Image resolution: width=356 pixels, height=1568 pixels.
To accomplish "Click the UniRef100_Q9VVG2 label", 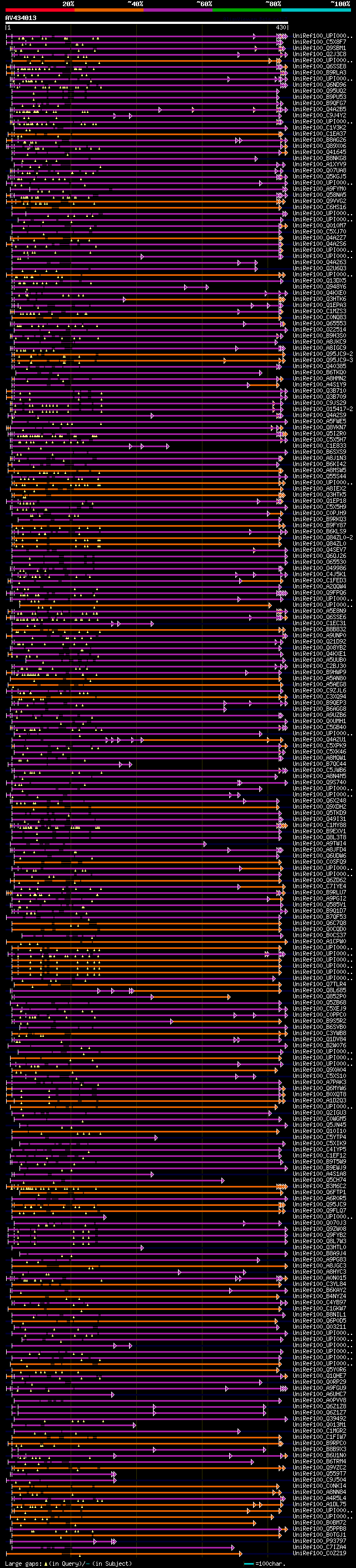I will coord(319,201).
